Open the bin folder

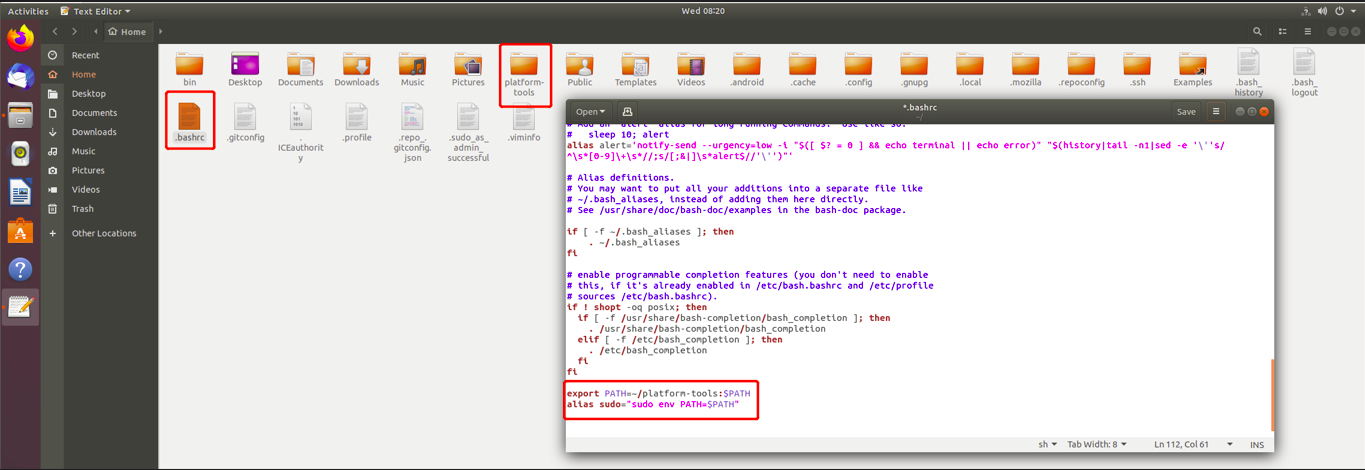point(189,69)
